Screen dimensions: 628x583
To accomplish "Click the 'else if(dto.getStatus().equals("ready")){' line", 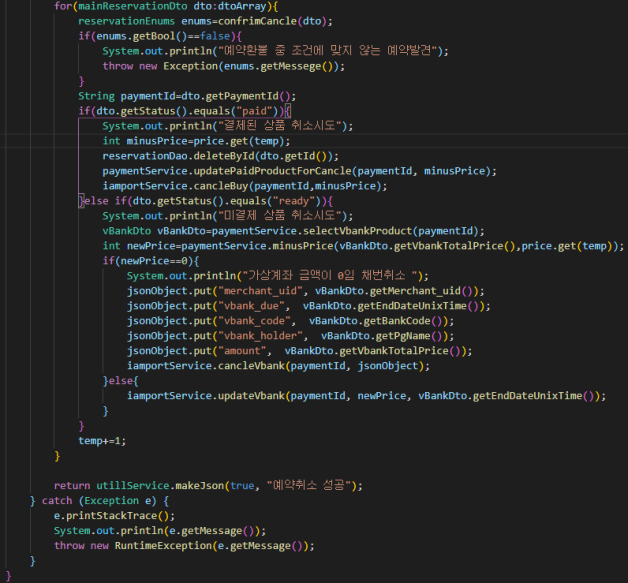I will click(205, 201).
